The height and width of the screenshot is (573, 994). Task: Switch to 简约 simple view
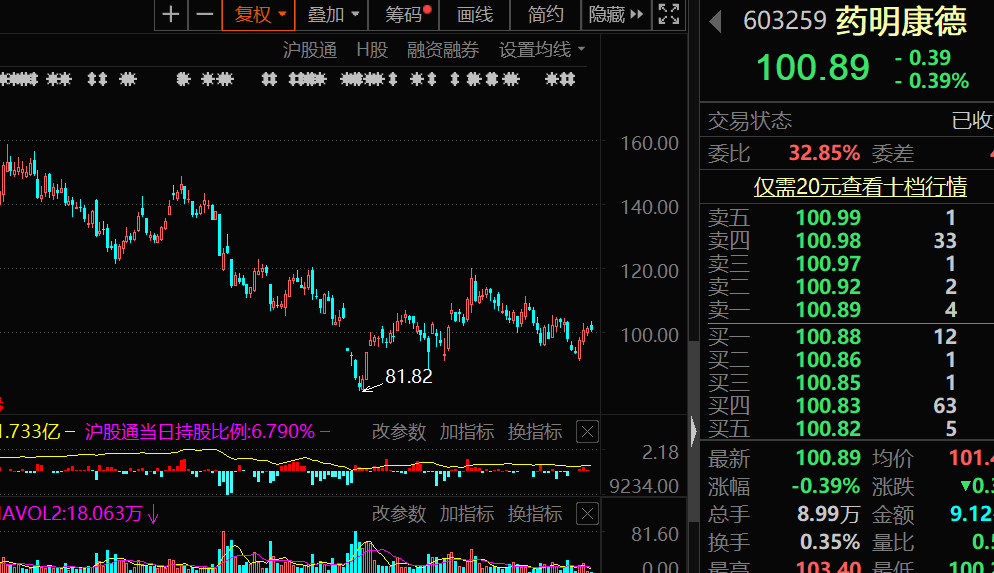tap(546, 14)
